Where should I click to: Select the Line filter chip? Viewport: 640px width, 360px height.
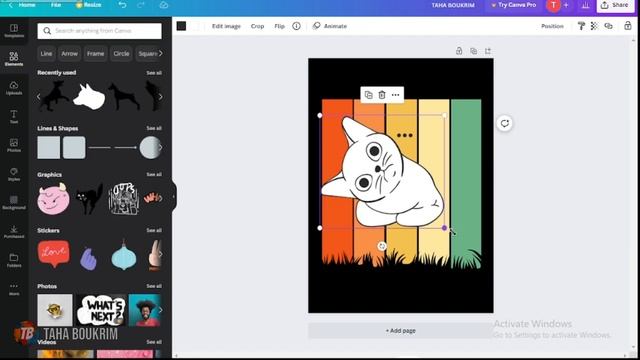click(x=46, y=53)
